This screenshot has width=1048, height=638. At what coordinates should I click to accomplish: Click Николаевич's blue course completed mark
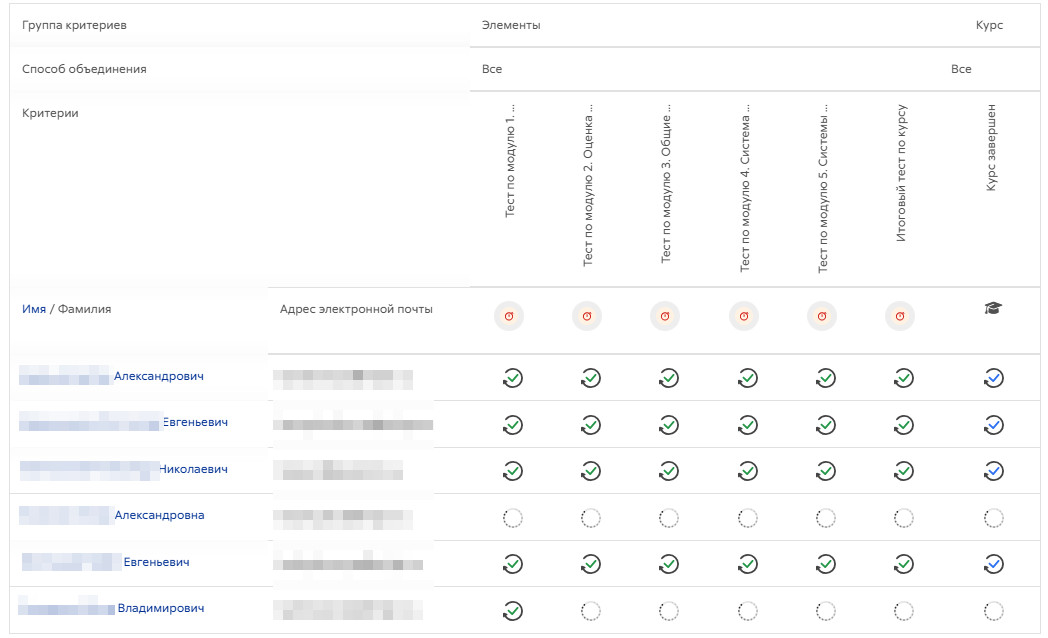pyautogui.click(x=994, y=471)
